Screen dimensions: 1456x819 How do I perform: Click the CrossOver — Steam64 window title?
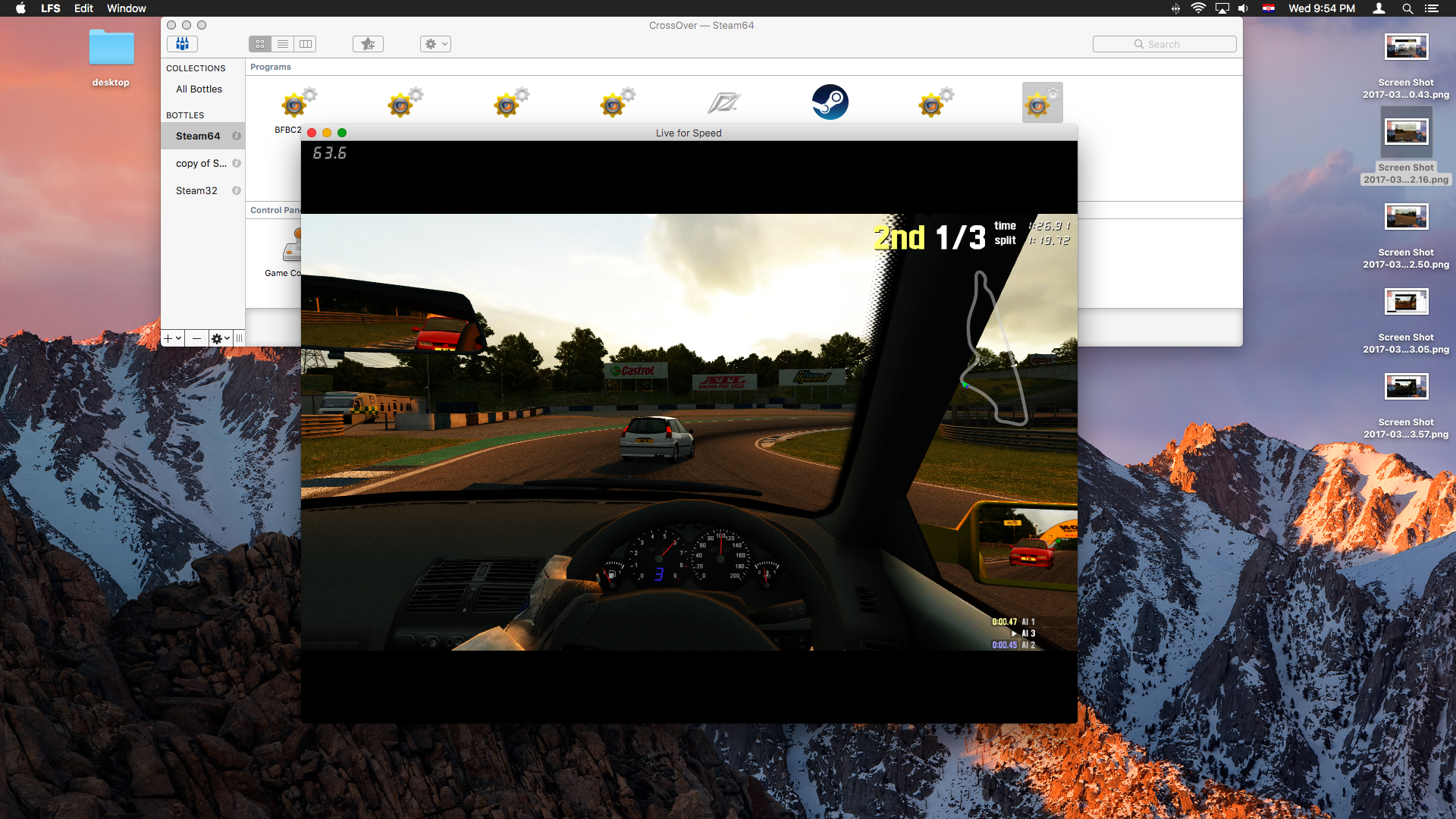click(701, 25)
